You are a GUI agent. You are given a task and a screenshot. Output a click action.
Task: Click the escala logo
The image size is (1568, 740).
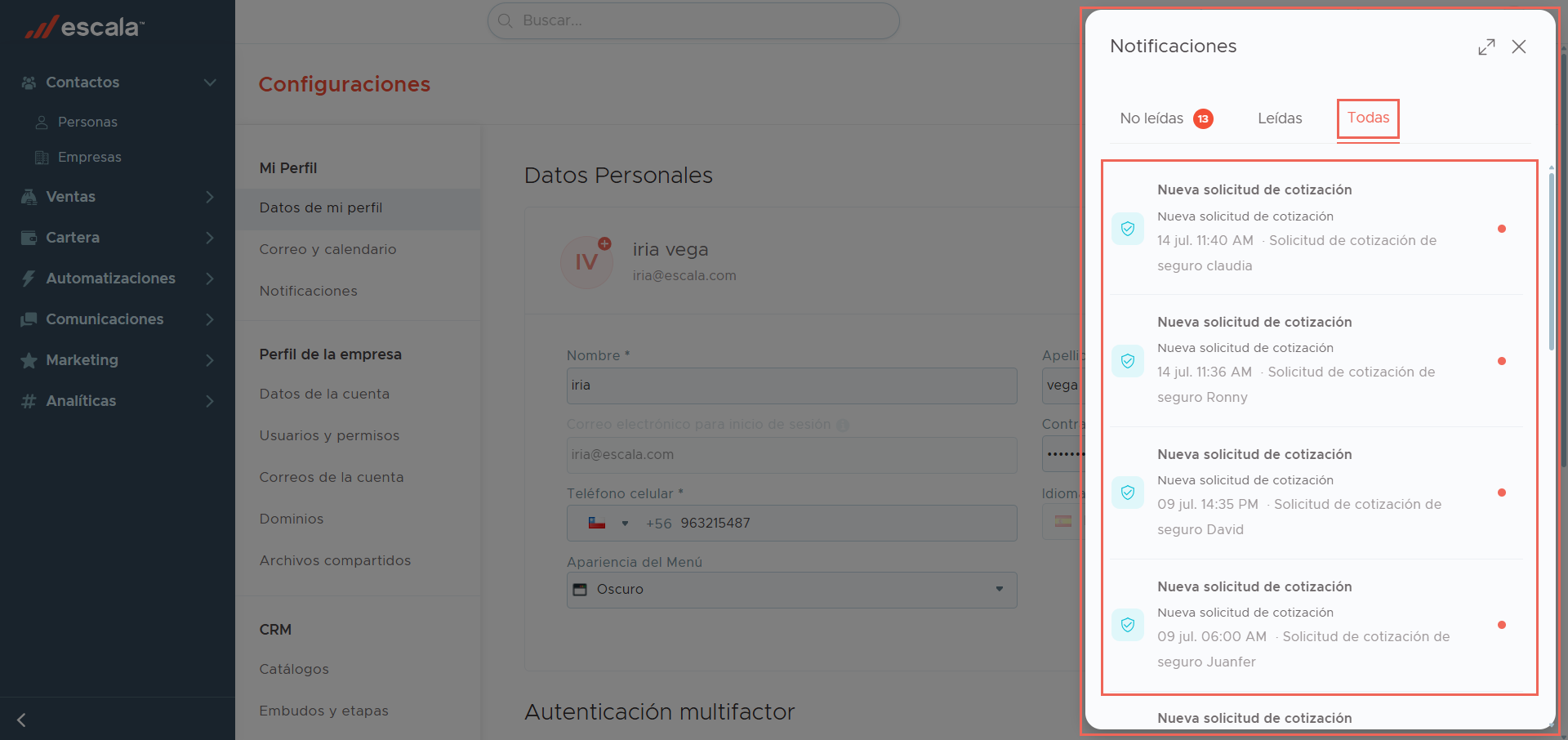(x=85, y=27)
